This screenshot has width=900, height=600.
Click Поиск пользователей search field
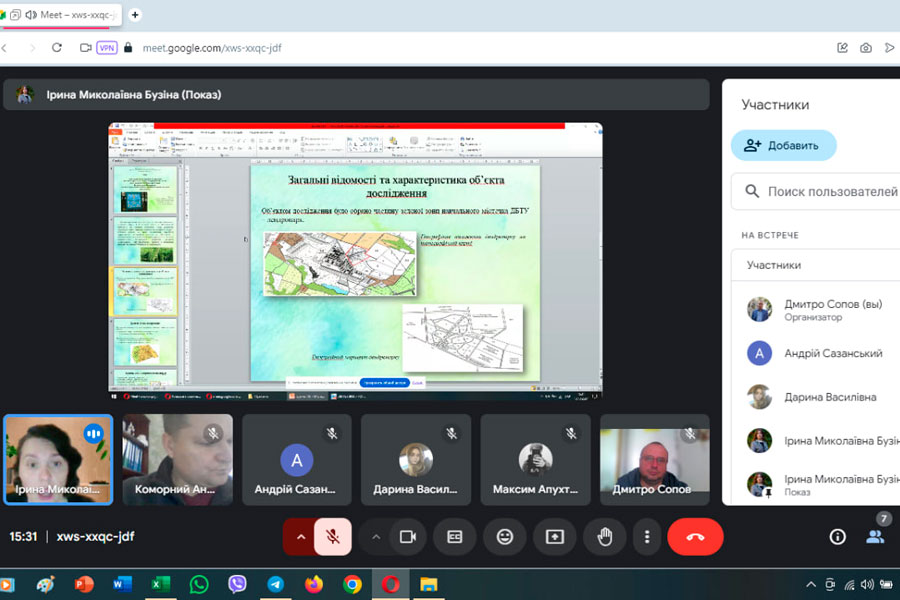click(818, 192)
